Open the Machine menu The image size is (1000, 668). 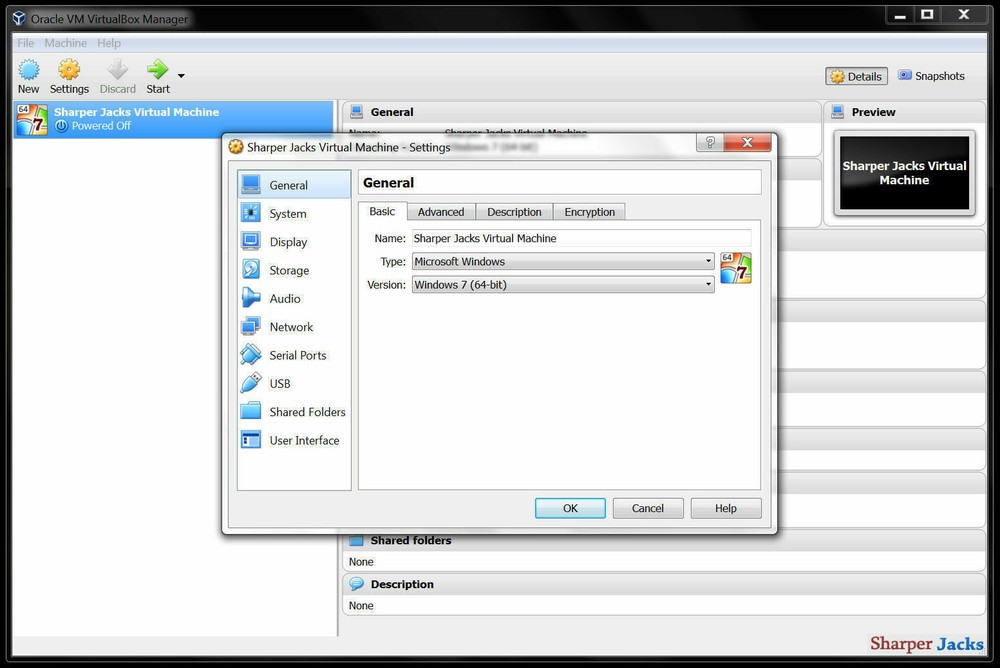click(65, 43)
